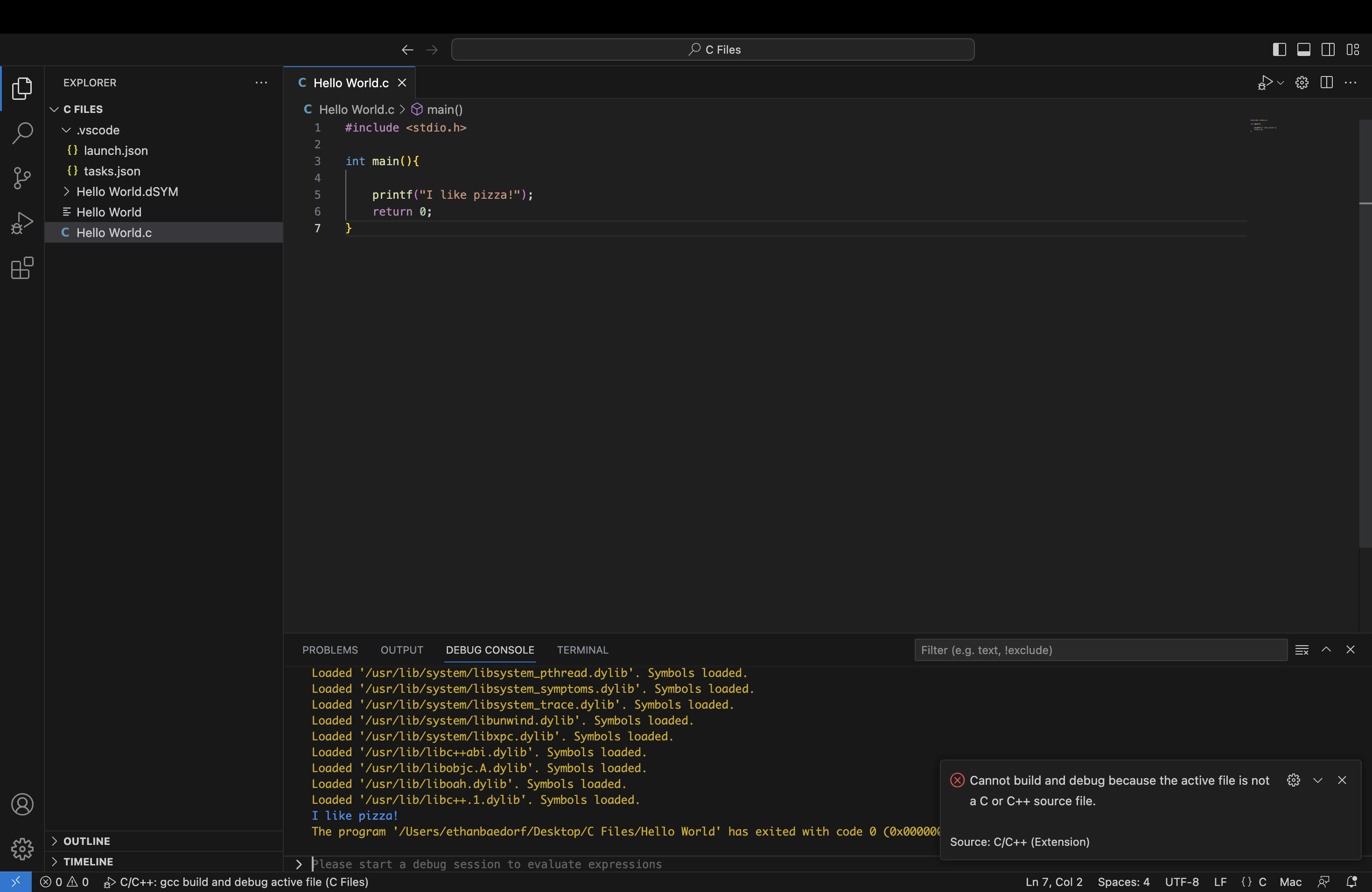Screen dimensions: 1372x892
Task: Open the Extensions view
Action: click(22, 268)
